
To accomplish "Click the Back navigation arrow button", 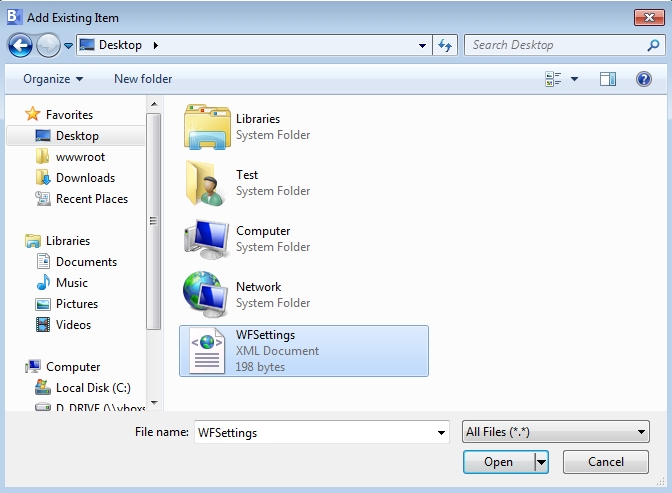I will [x=20, y=45].
